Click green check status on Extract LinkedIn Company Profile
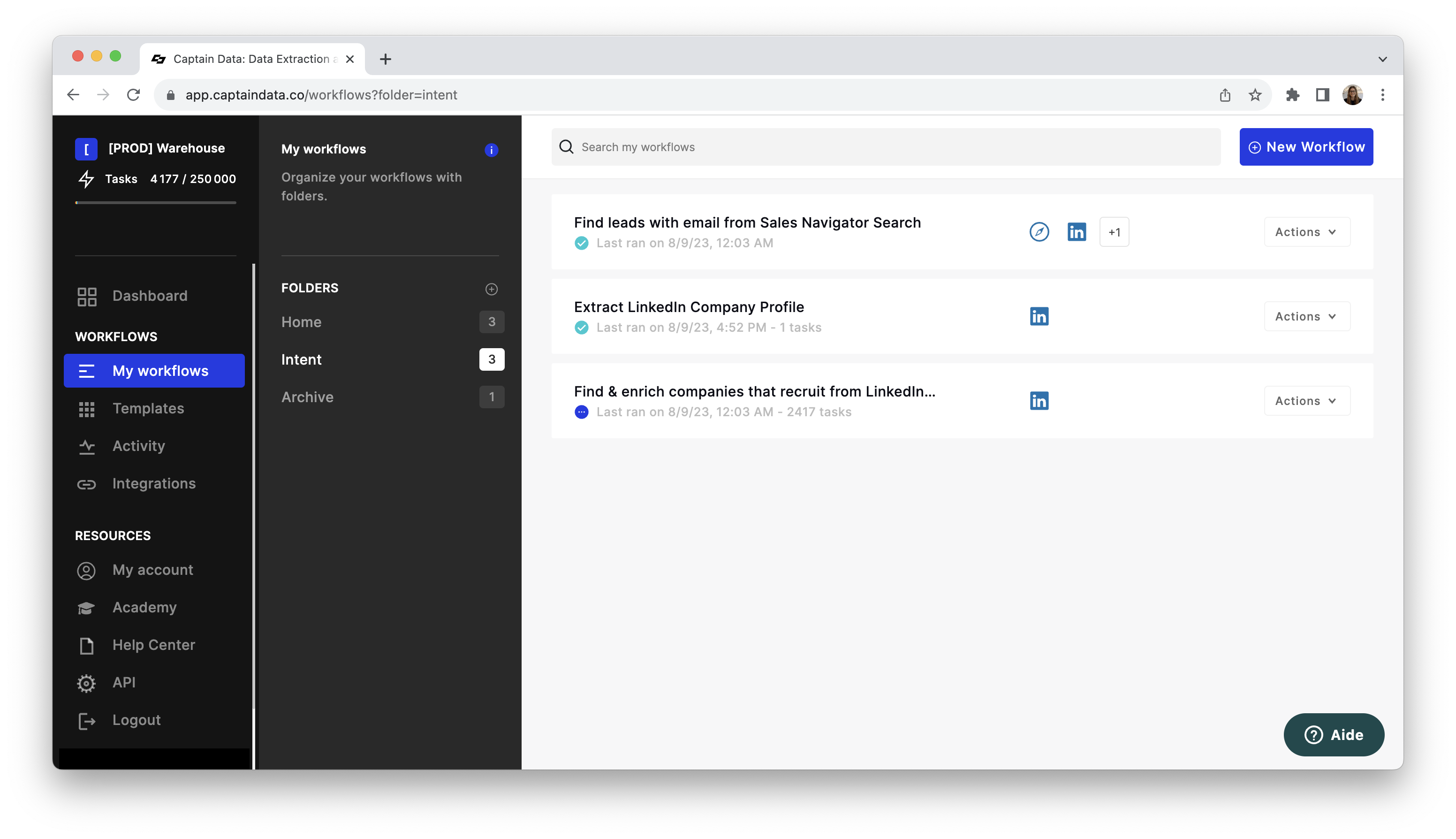The width and height of the screenshot is (1456, 839). 582,328
